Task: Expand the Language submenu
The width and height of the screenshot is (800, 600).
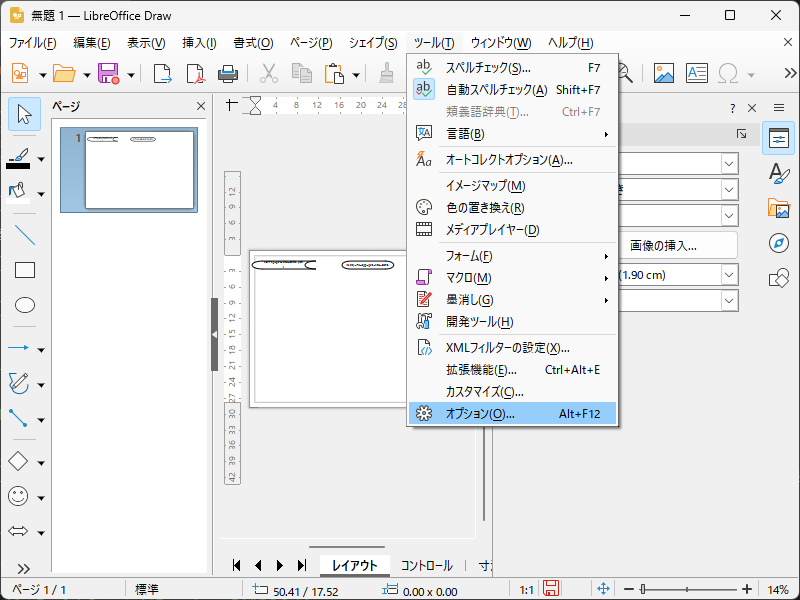Action: [x=513, y=134]
